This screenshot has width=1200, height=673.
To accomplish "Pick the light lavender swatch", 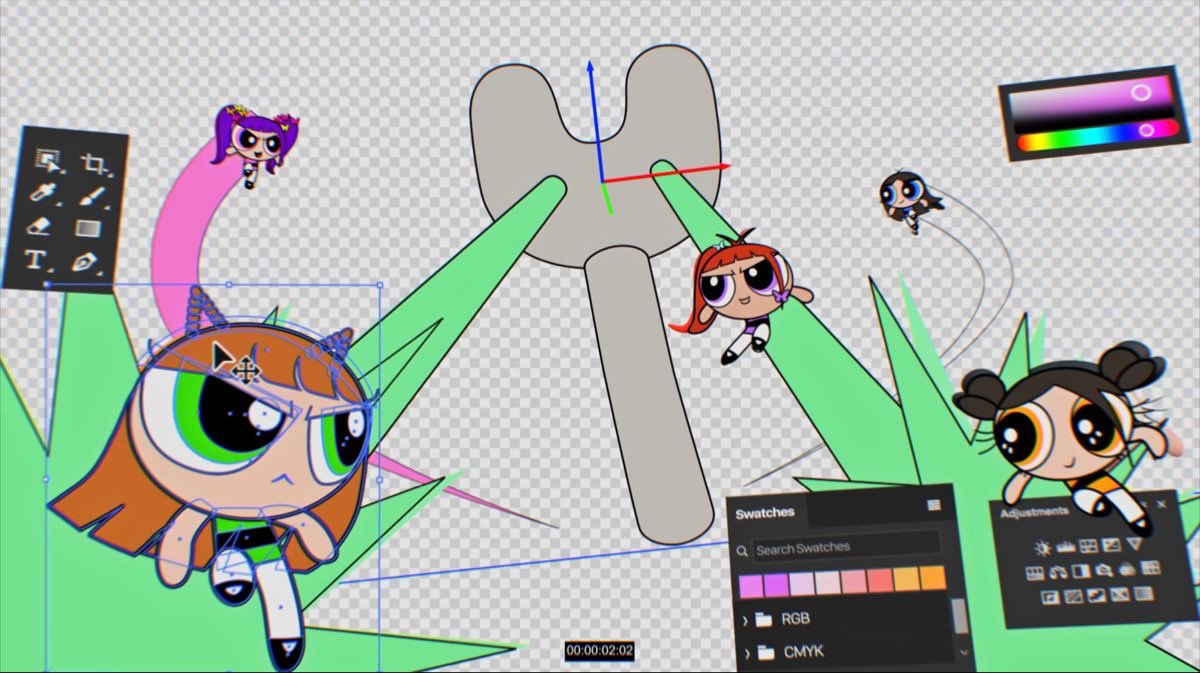I will point(802,584).
